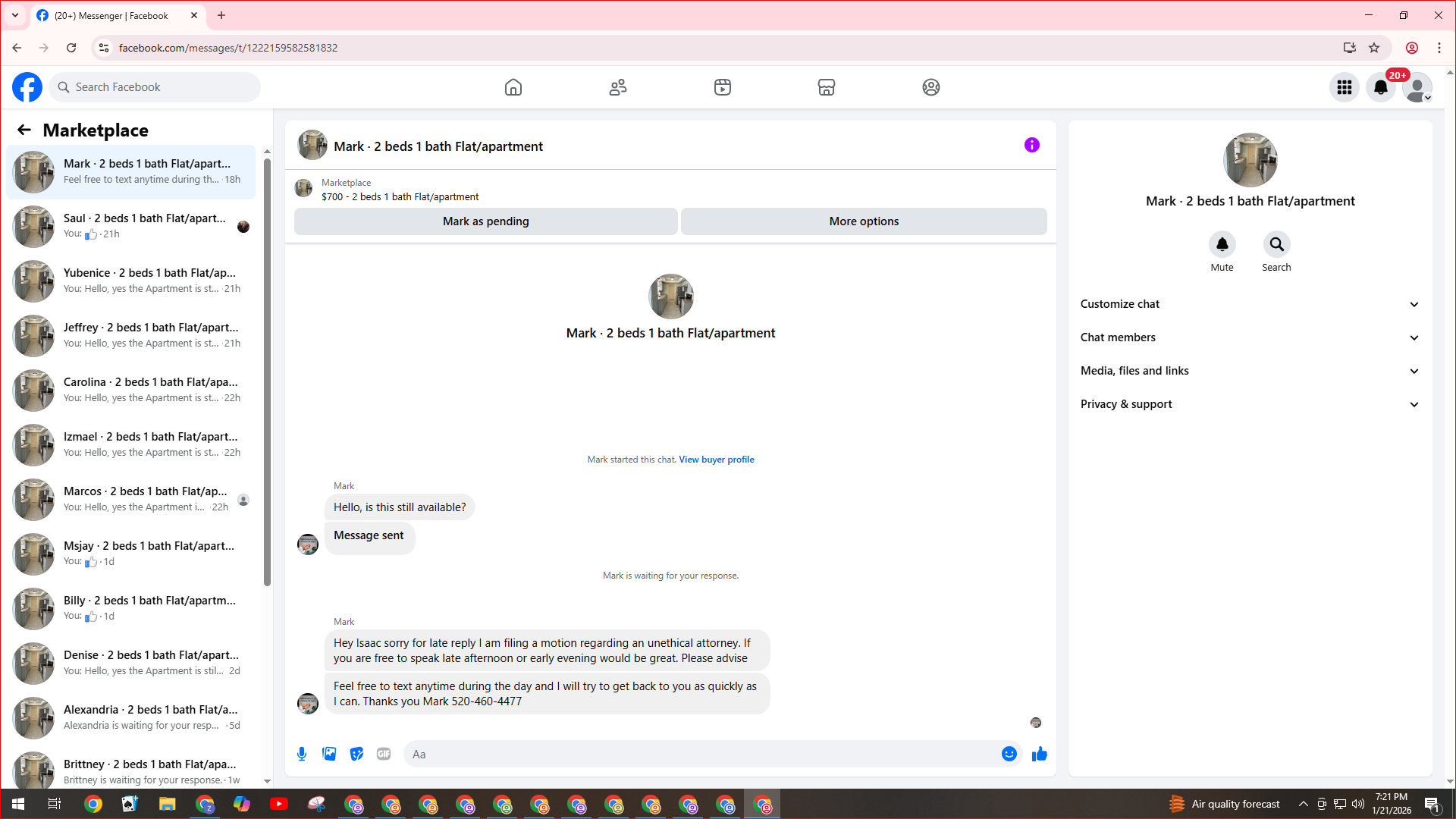This screenshot has height=819, width=1456.
Task: Click the voice clip microphone icon
Action: pyautogui.click(x=302, y=754)
